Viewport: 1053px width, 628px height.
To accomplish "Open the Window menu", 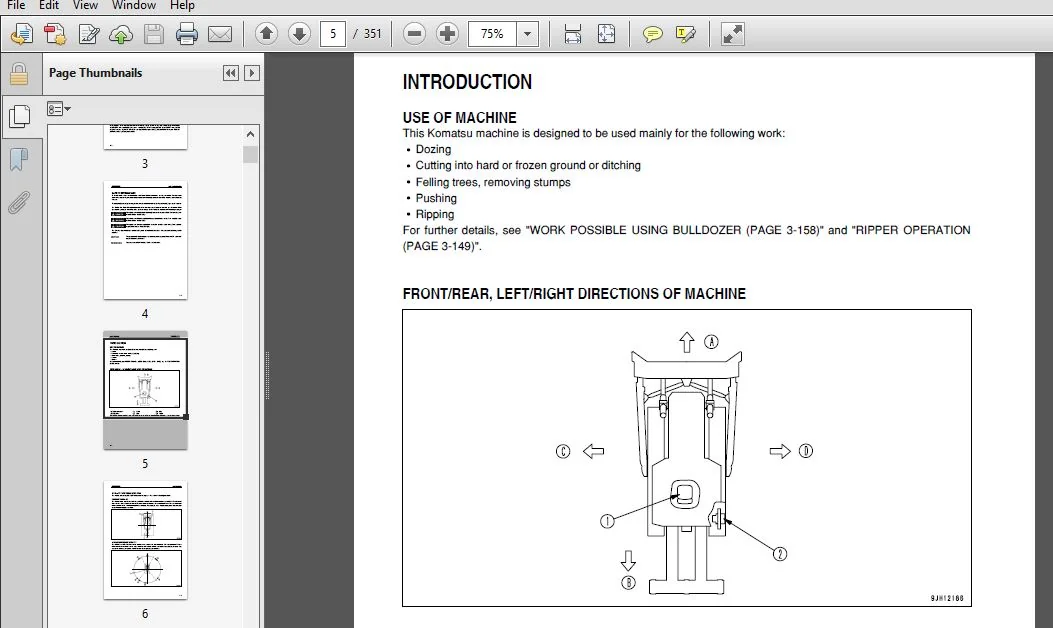I will (x=134, y=5).
